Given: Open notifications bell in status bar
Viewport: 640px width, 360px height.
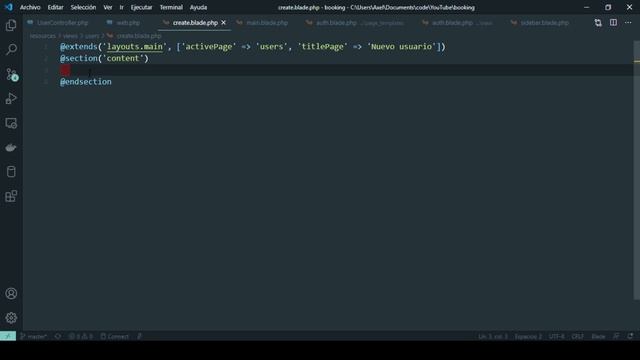Looking at the screenshot, I should pyautogui.click(x=630, y=336).
